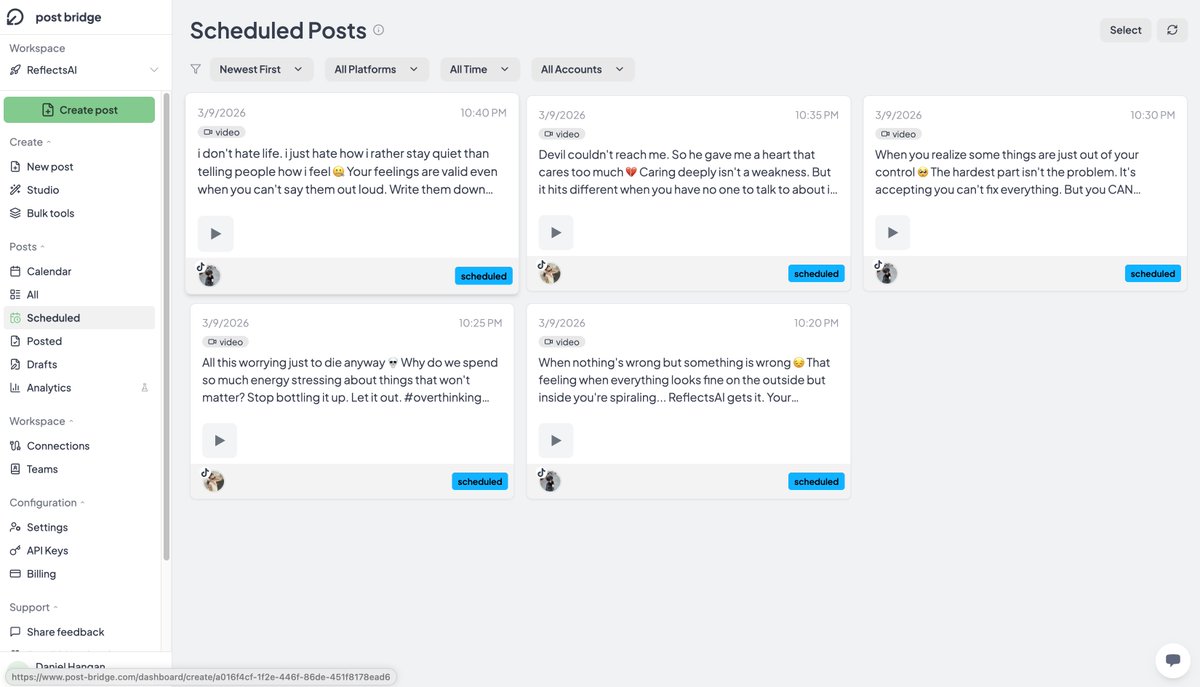
Task: Play video on the 10:30 PM post
Action: [893, 233]
